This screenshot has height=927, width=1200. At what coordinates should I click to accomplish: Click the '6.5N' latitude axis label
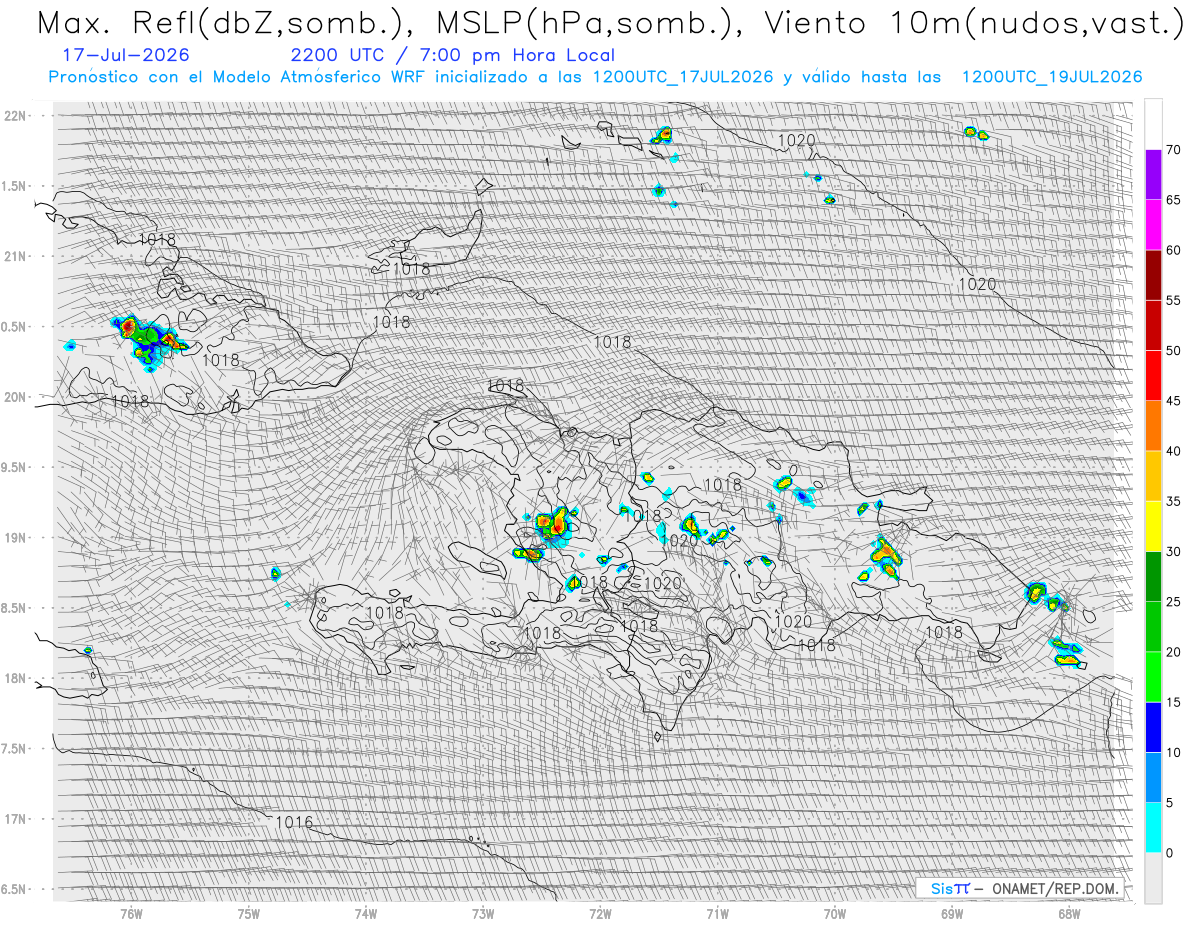(15, 889)
